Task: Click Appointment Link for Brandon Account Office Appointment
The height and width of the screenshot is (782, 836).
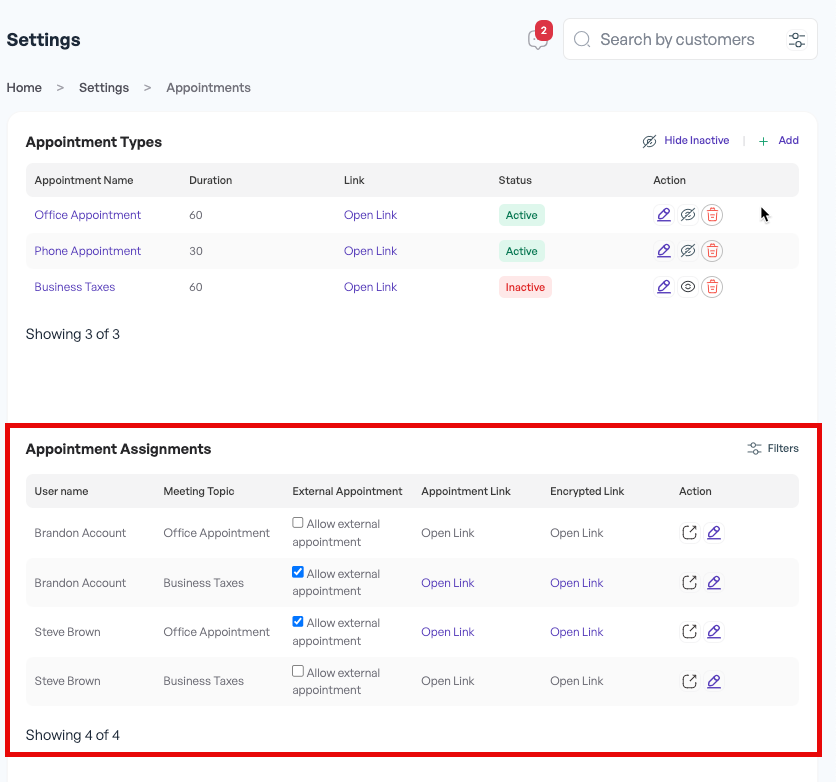Action: (x=448, y=533)
